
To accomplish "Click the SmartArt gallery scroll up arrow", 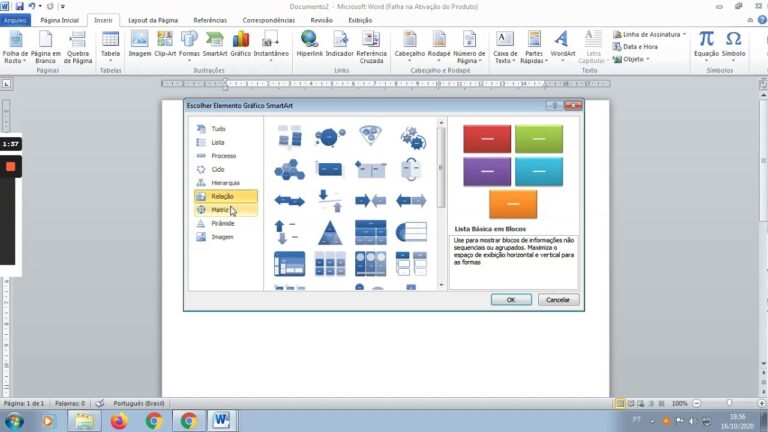I will 441,122.
